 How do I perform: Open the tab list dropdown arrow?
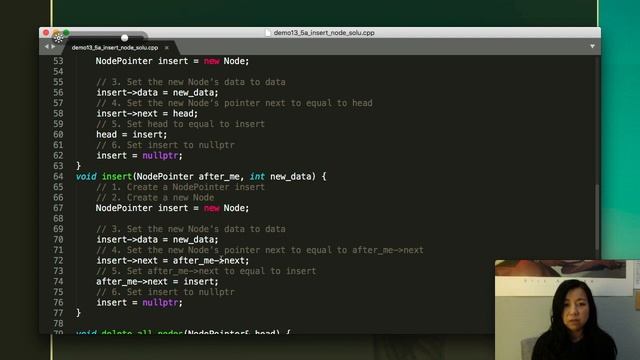[x=592, y=47]
